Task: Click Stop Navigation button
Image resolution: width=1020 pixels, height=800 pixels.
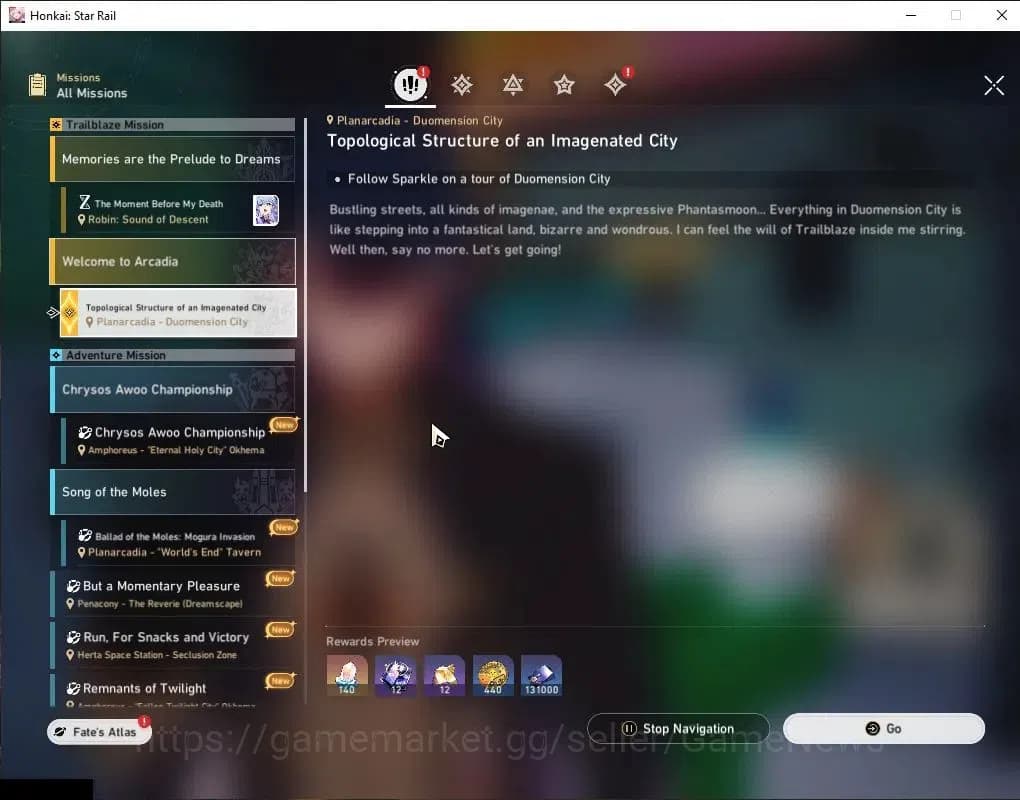Action: point(678,728)
